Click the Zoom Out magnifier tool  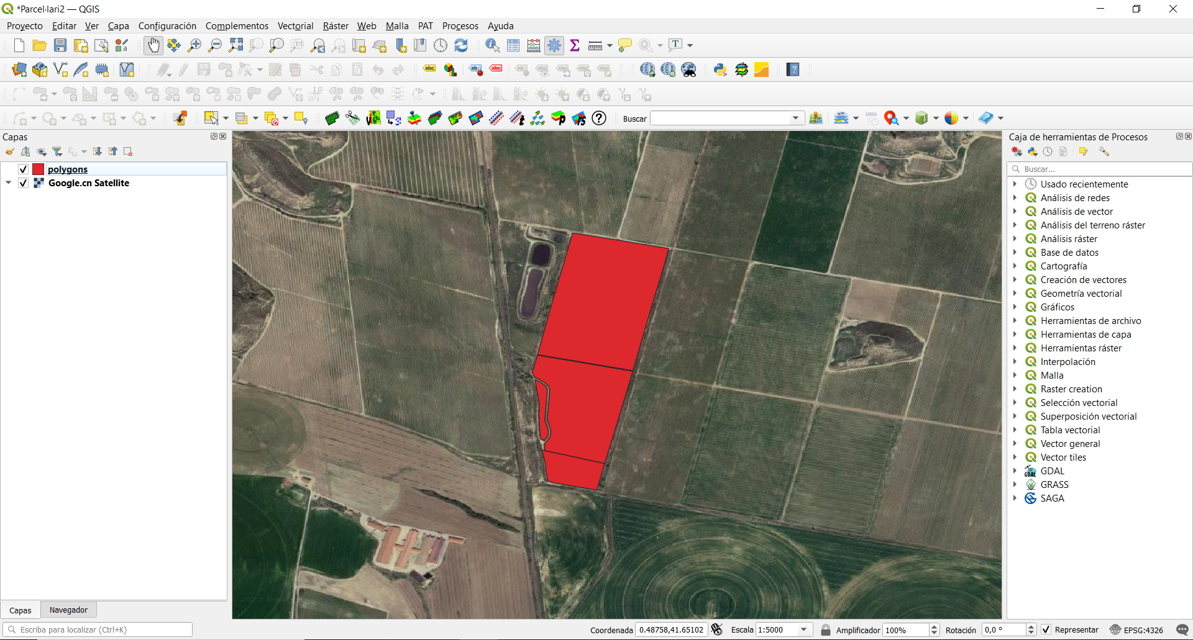[215, 46]
